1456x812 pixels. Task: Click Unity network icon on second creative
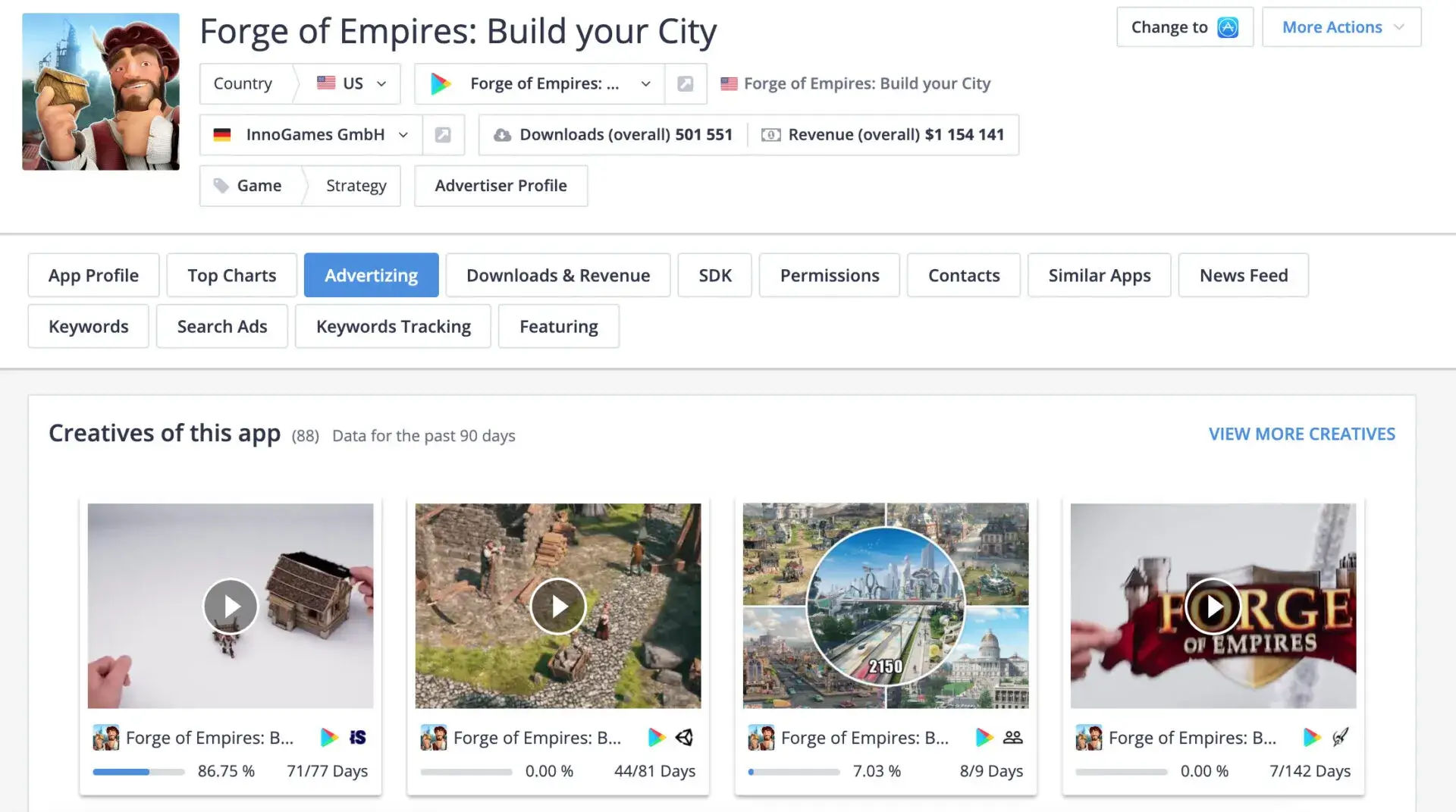click(684, 737)
